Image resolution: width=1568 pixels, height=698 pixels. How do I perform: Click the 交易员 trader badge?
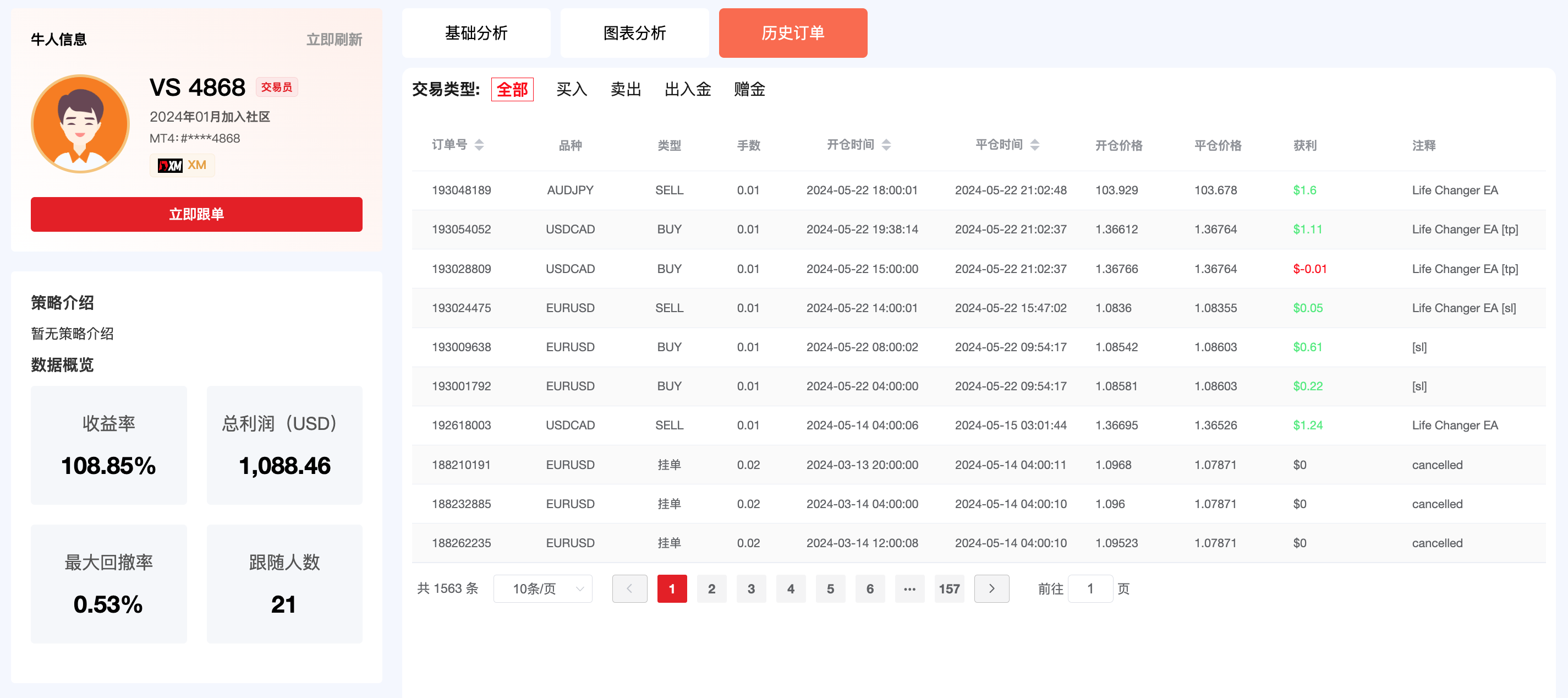(277, 87)
